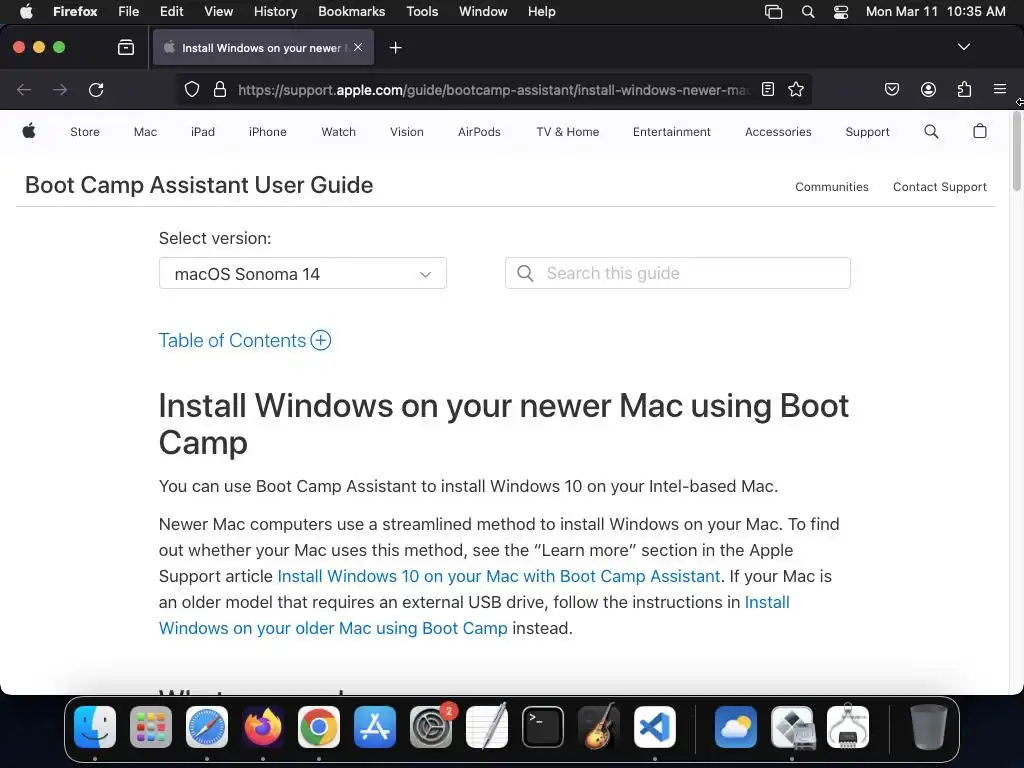The height and width of the screenshot is (768, 1024).
Task: Open Firefox account menu
Action: [928, 89]
